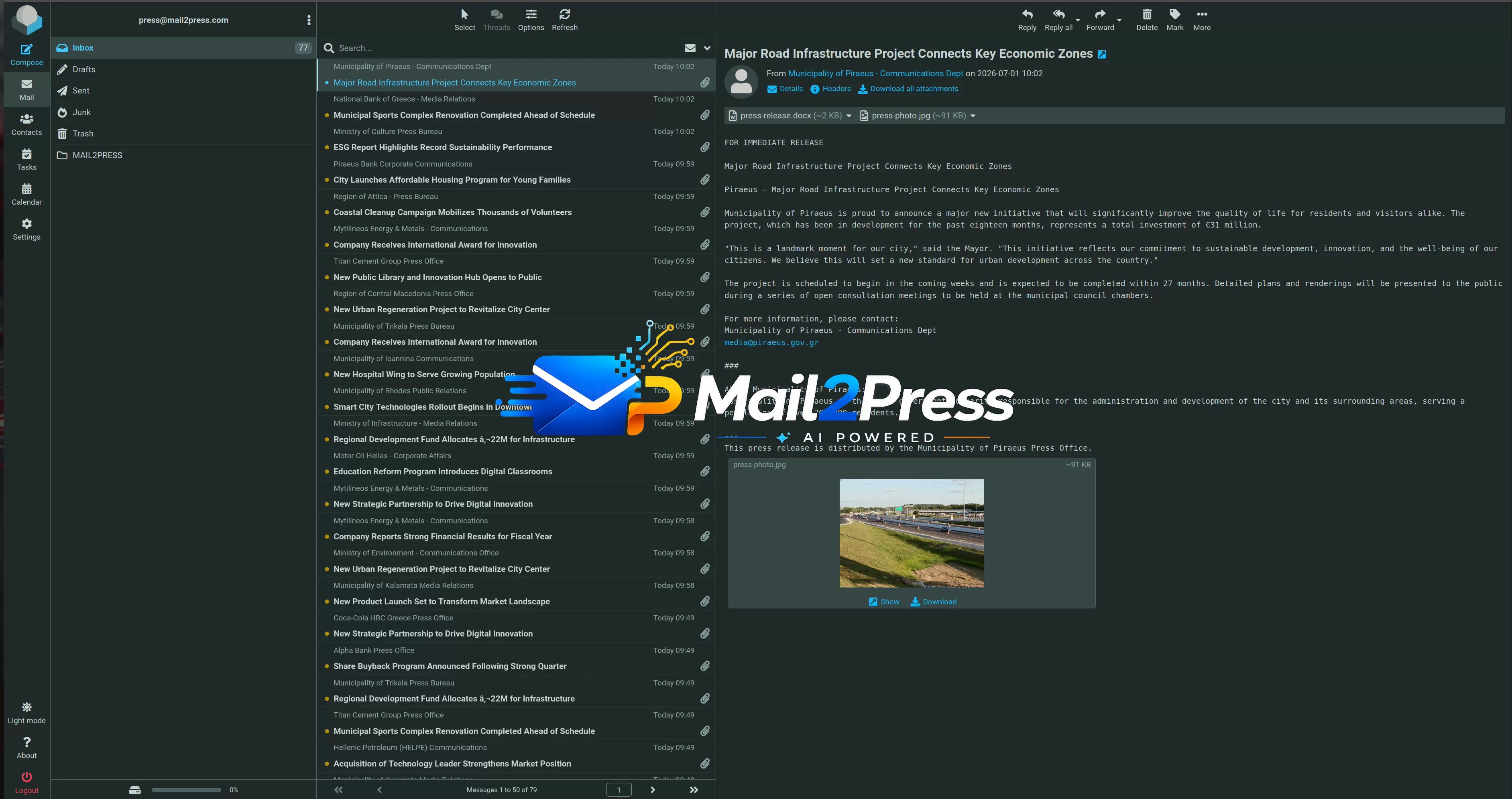
Task: Open the More actions menu
Action: tap(1201, 19)
